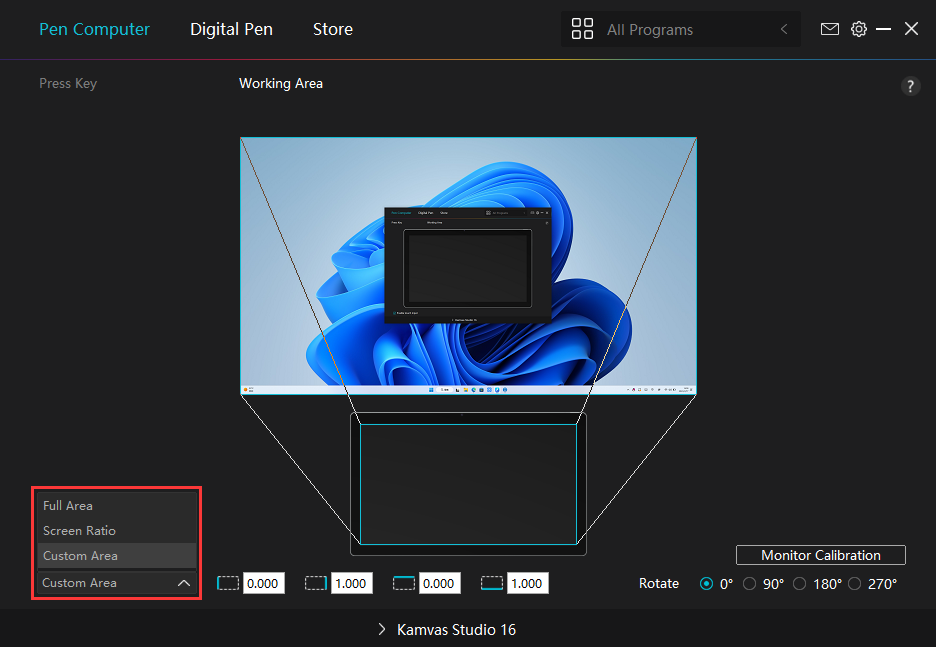The height and width of the screenshot is (647, 936).
Task: Open the Press Key section
Action: 68,83
